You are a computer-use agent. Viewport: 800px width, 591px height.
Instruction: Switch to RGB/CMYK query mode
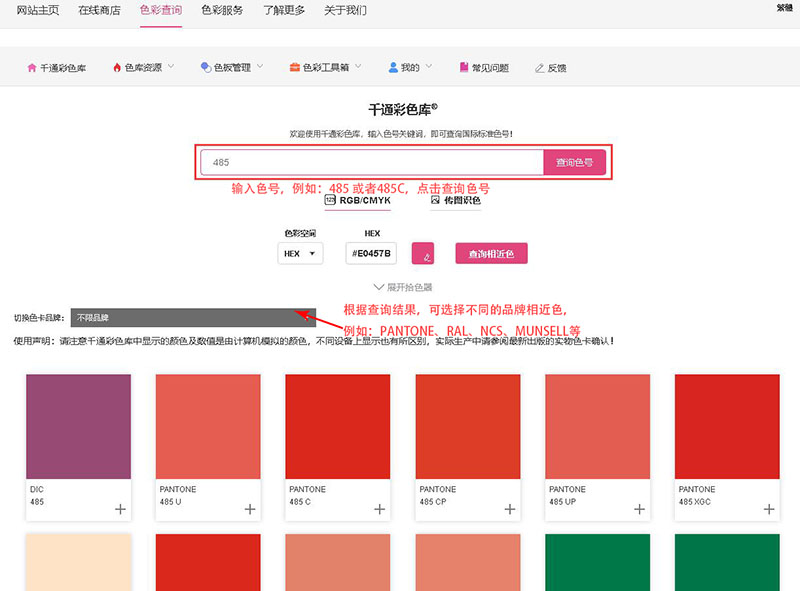coord(357,200)
